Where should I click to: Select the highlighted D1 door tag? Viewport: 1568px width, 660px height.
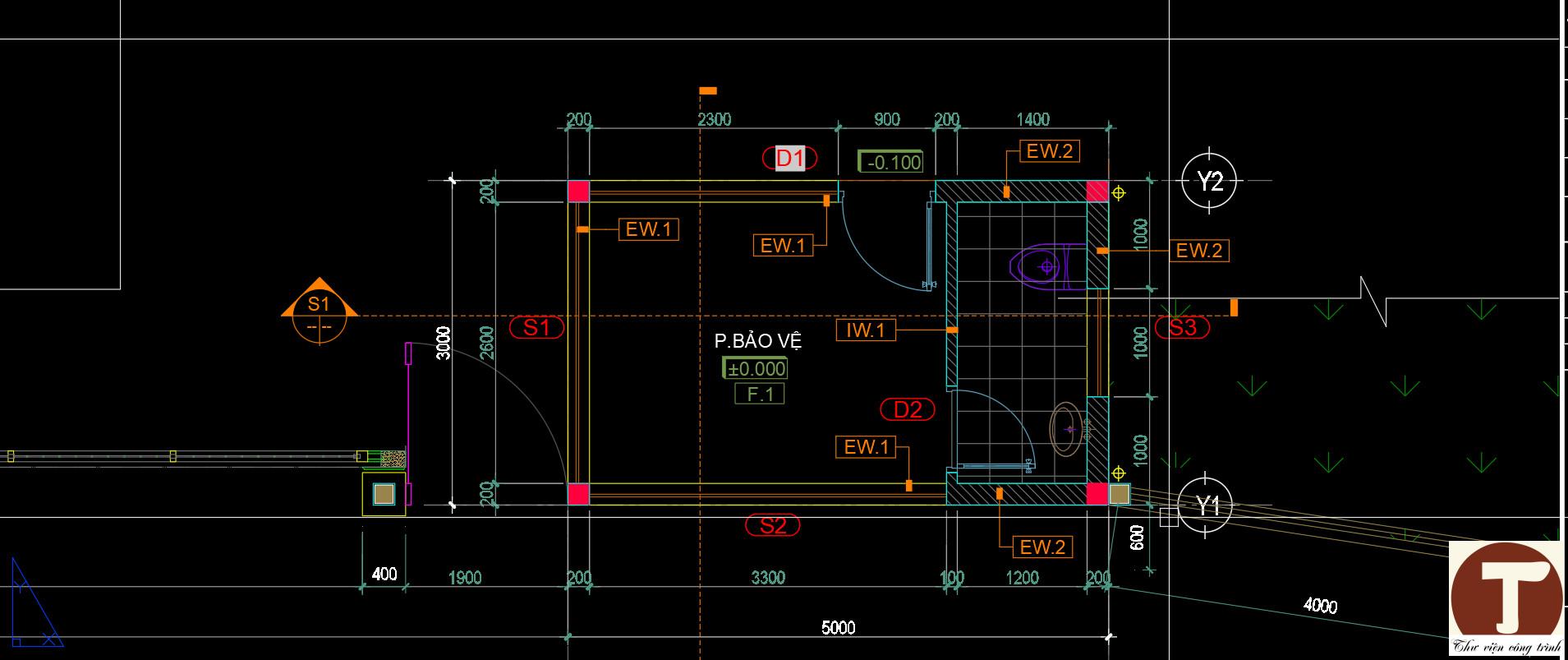point(789,158)
